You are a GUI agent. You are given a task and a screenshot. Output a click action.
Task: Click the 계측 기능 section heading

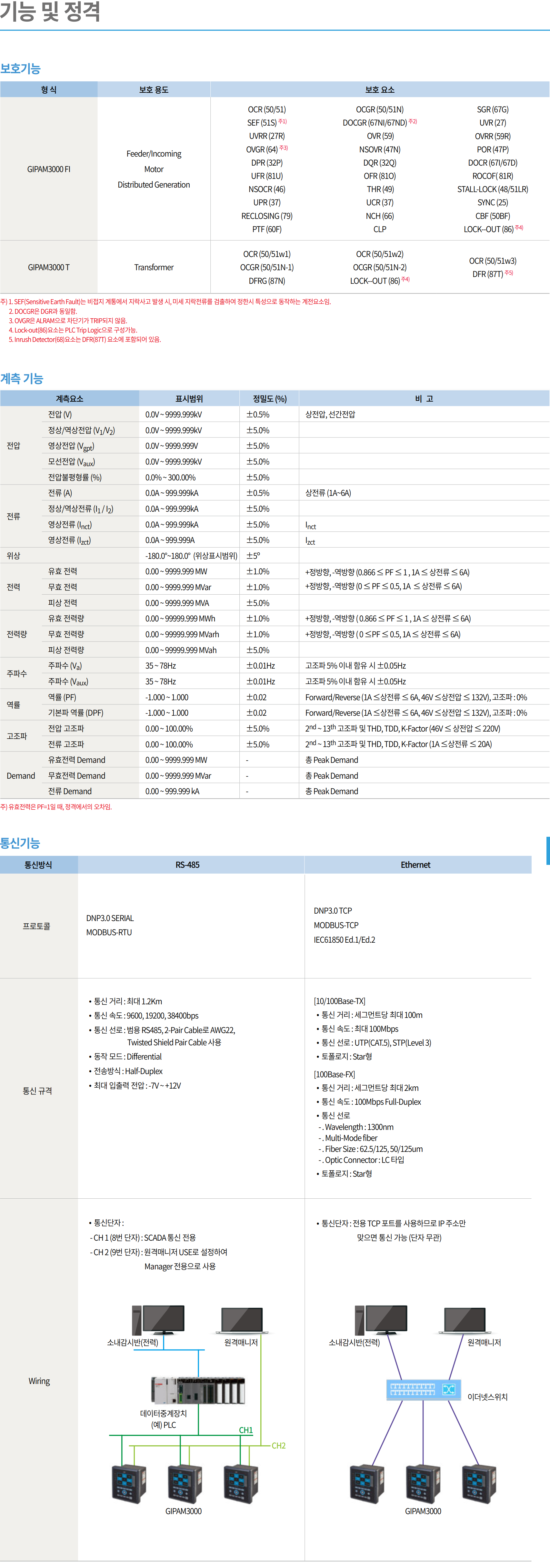coord(22,378)
